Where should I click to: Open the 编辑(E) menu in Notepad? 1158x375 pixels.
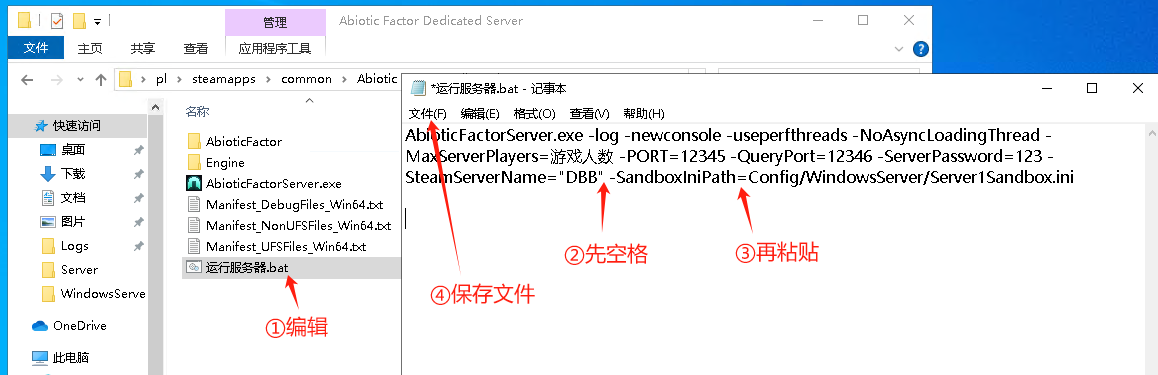coord(480,114)
